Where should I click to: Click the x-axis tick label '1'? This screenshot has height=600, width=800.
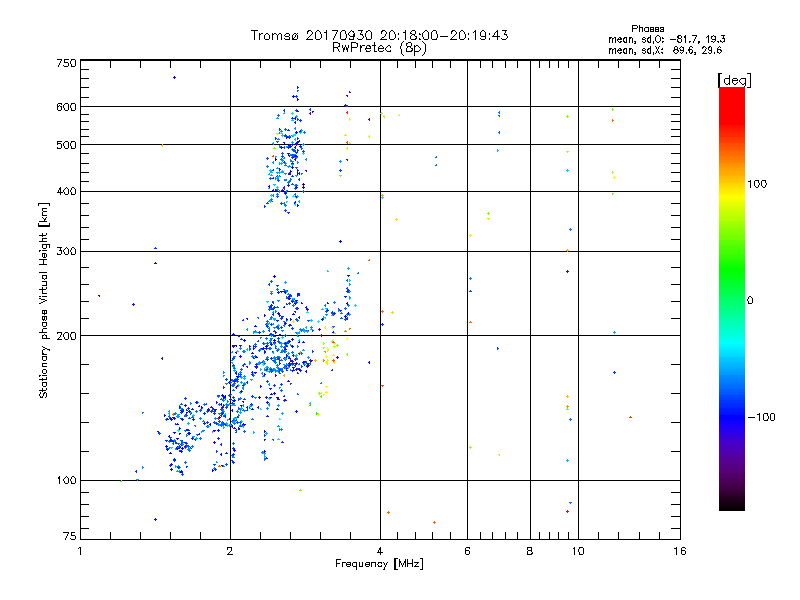[x=80, y=551]
